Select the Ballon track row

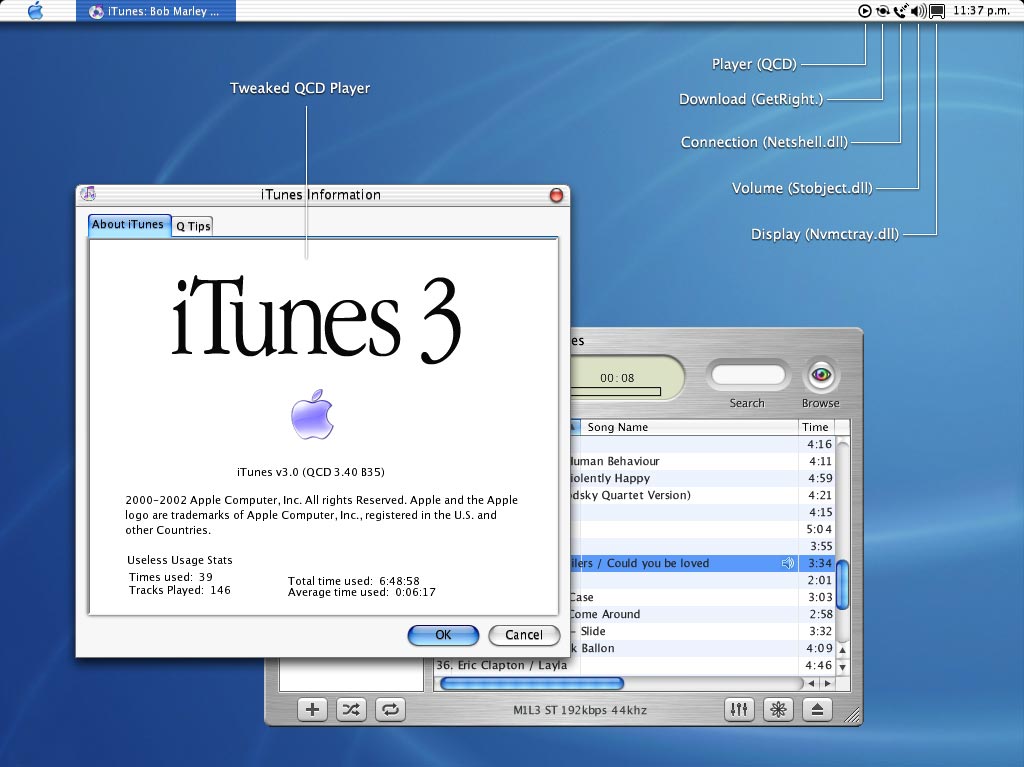tap(703, 648)
